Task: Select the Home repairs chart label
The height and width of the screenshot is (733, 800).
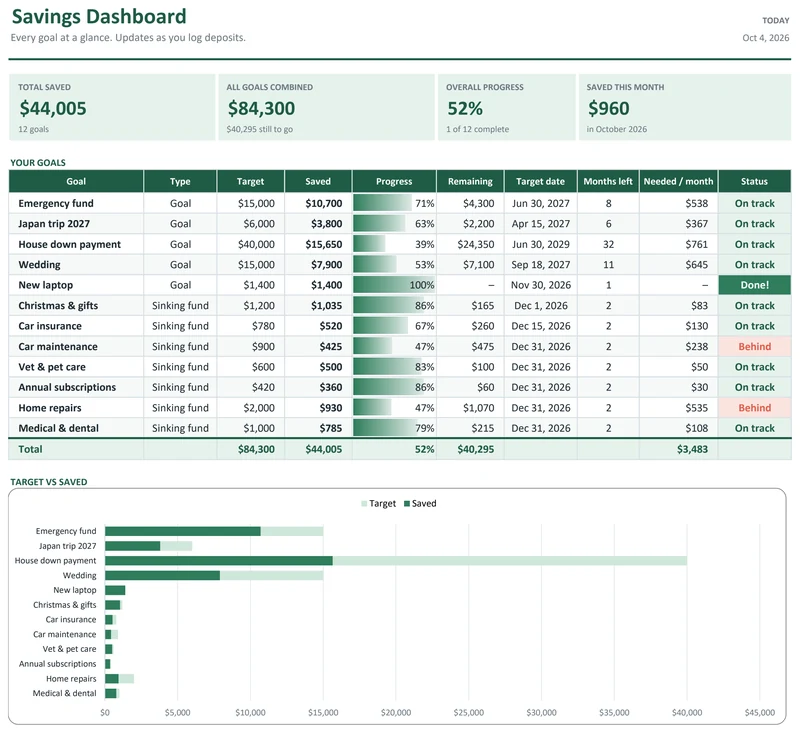Action: (x=71, y=678)
